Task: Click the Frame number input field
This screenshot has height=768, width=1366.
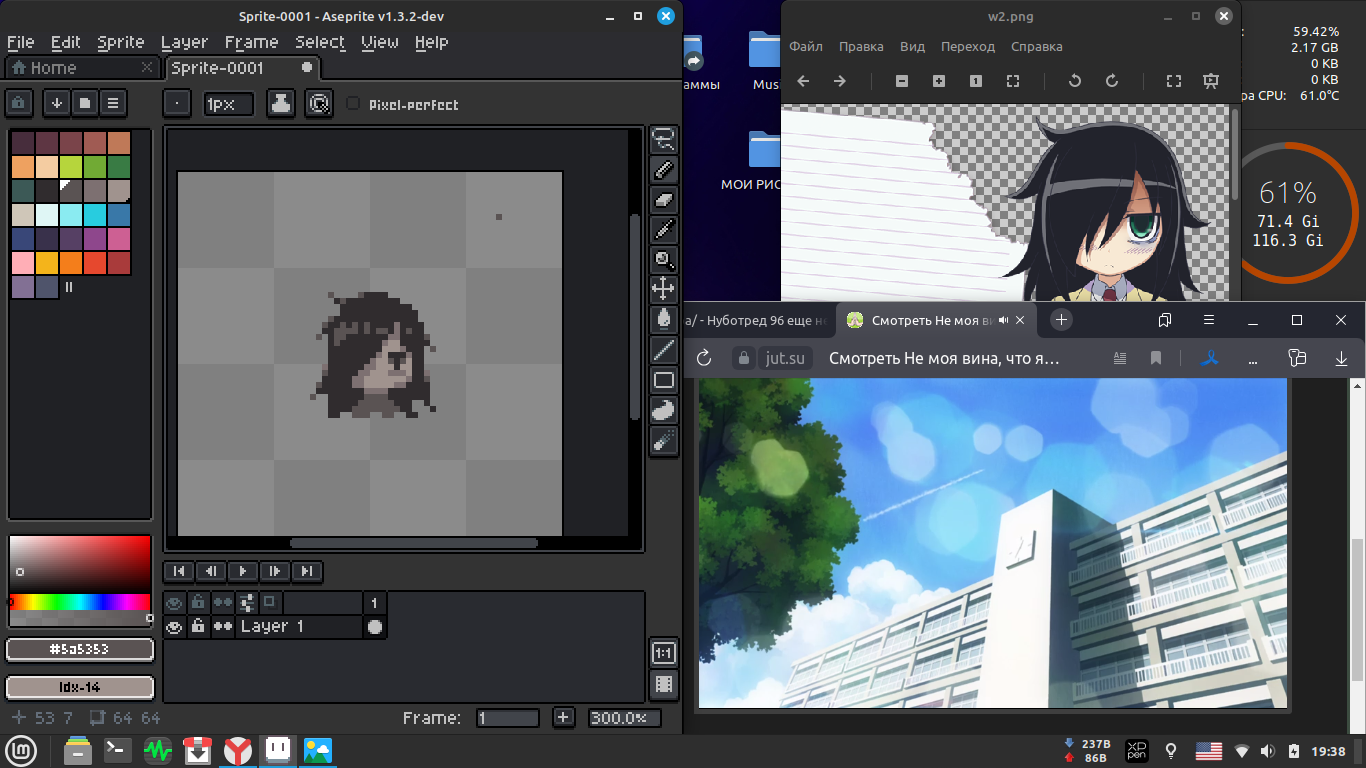Action: [508, 718]
